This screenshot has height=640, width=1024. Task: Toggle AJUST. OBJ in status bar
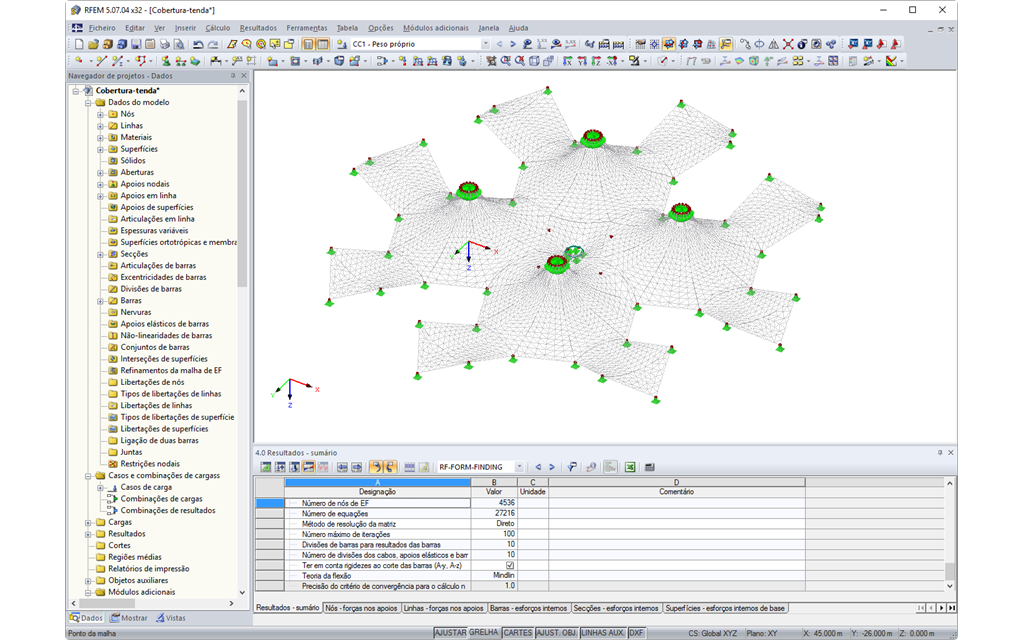(x=556, y=633)
